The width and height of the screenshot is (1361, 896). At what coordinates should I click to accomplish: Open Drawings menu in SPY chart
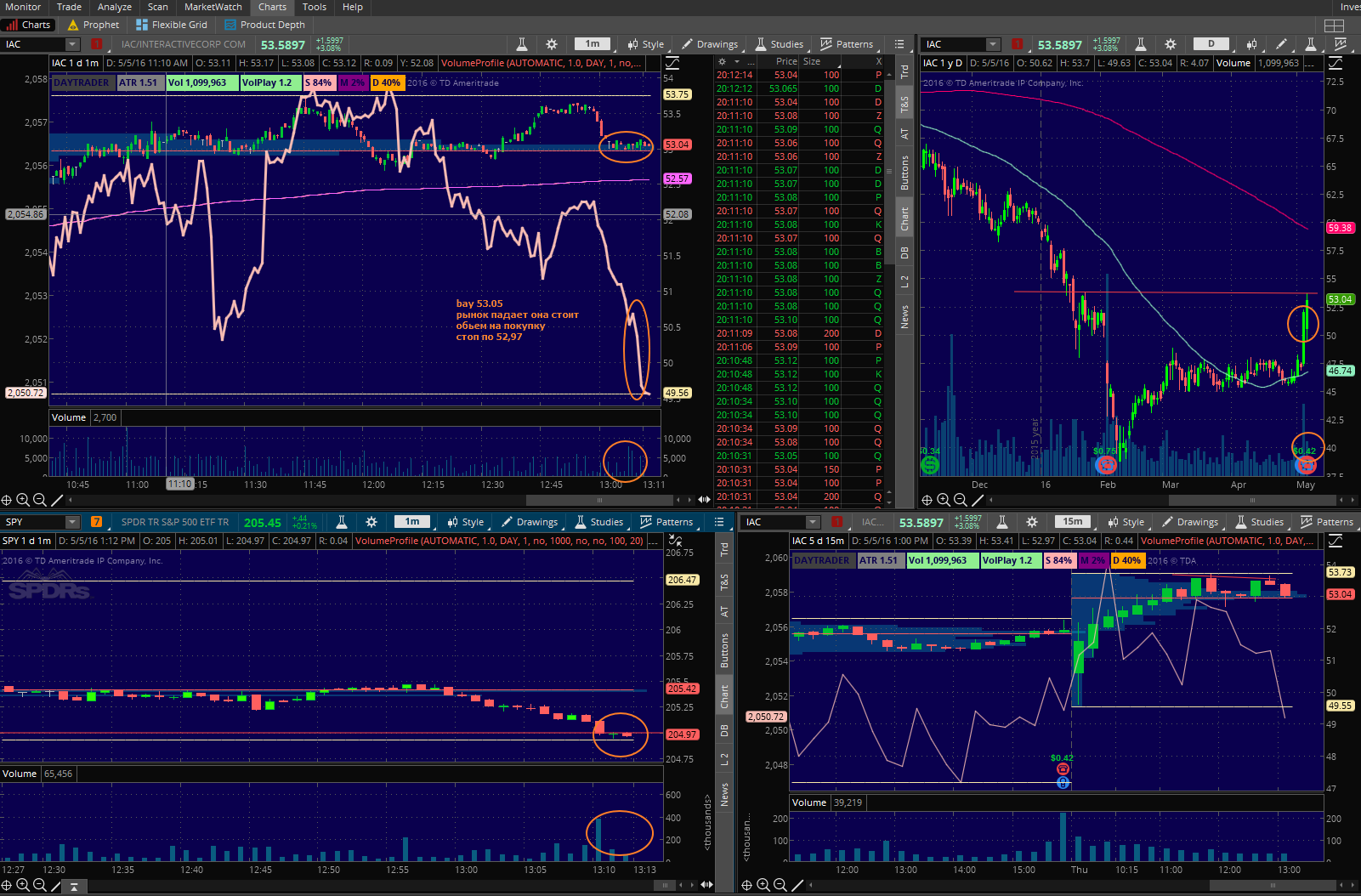530,522
